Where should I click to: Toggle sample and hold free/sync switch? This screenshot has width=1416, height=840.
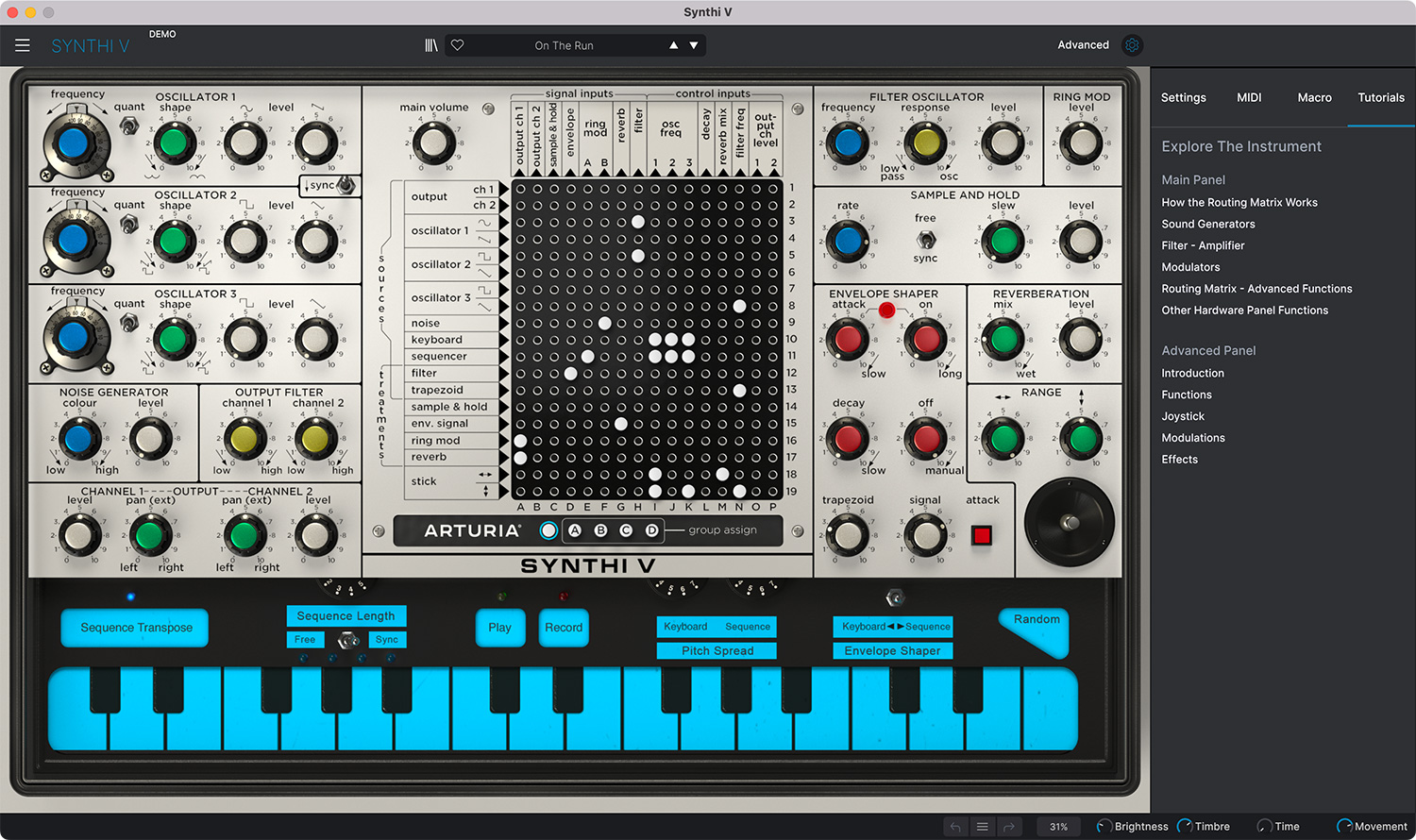pyautogui.click(x=926, y=240)
